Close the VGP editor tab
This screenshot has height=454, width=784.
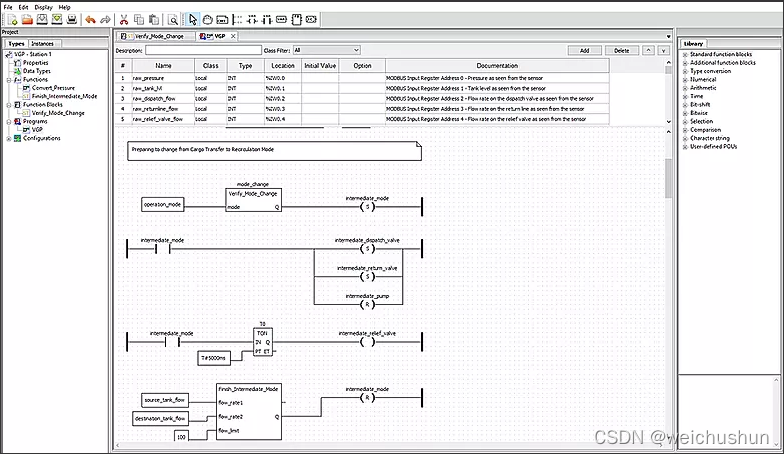[x=233, y=36]
